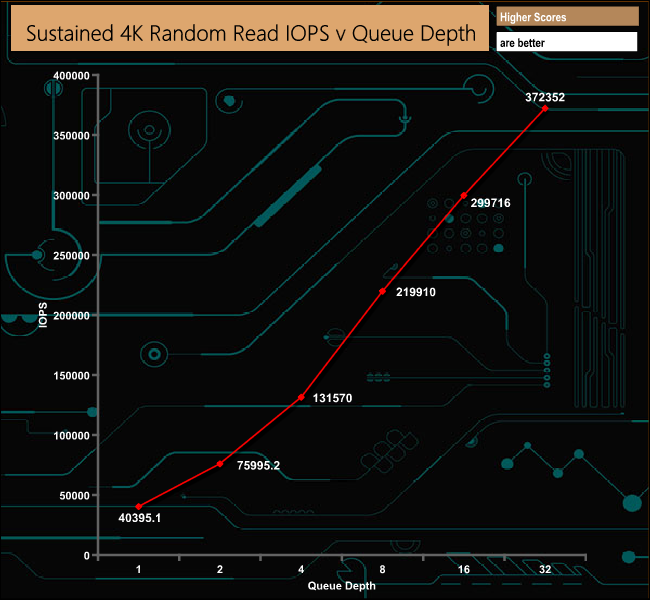Select the 400000 y-axis label
This screenshot has height=600, width=650.
click(x=71, y=75)
